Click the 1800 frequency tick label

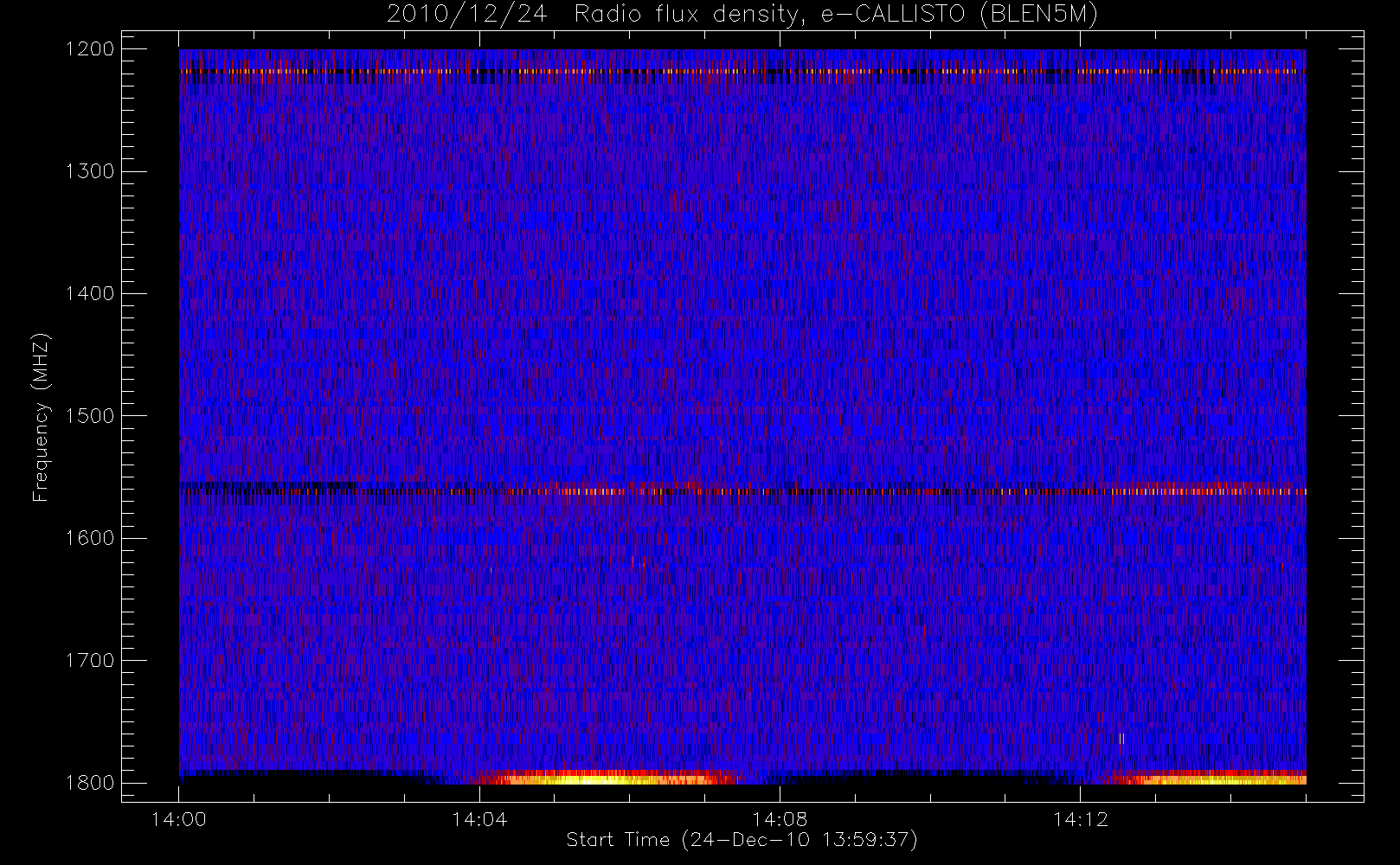90,783
